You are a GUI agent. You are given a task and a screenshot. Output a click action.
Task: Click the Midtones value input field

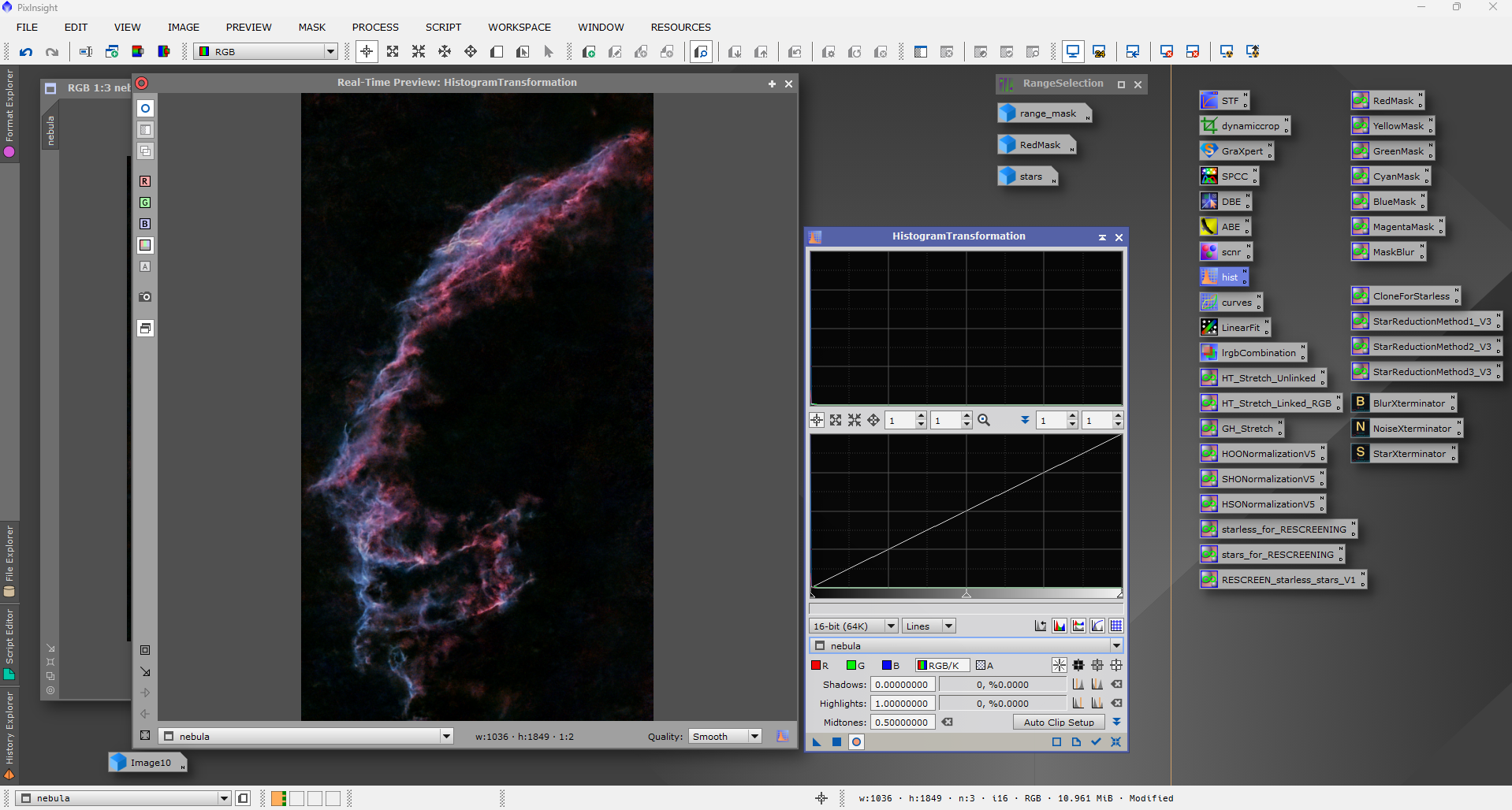tap(902, 723)
